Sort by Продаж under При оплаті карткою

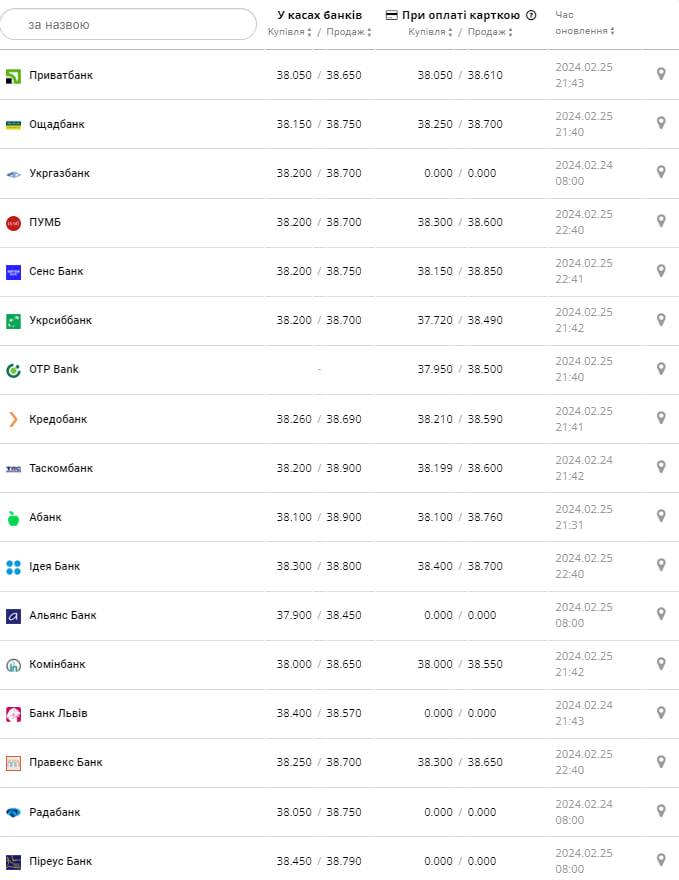(490, 32)
